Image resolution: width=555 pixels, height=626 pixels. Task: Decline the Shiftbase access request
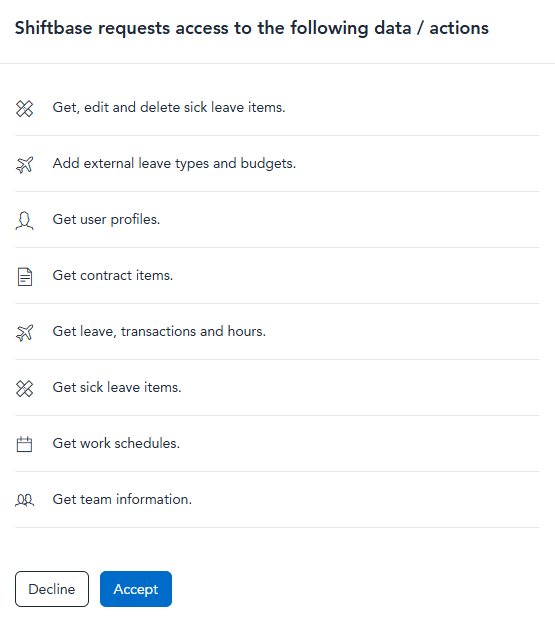[x=52, y=589]
